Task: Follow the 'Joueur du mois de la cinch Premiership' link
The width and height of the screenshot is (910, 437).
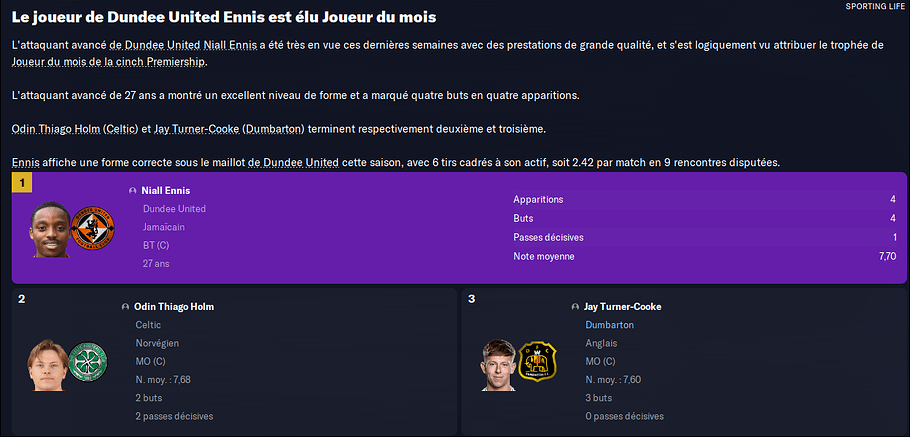Action: [x=109, y=62]
